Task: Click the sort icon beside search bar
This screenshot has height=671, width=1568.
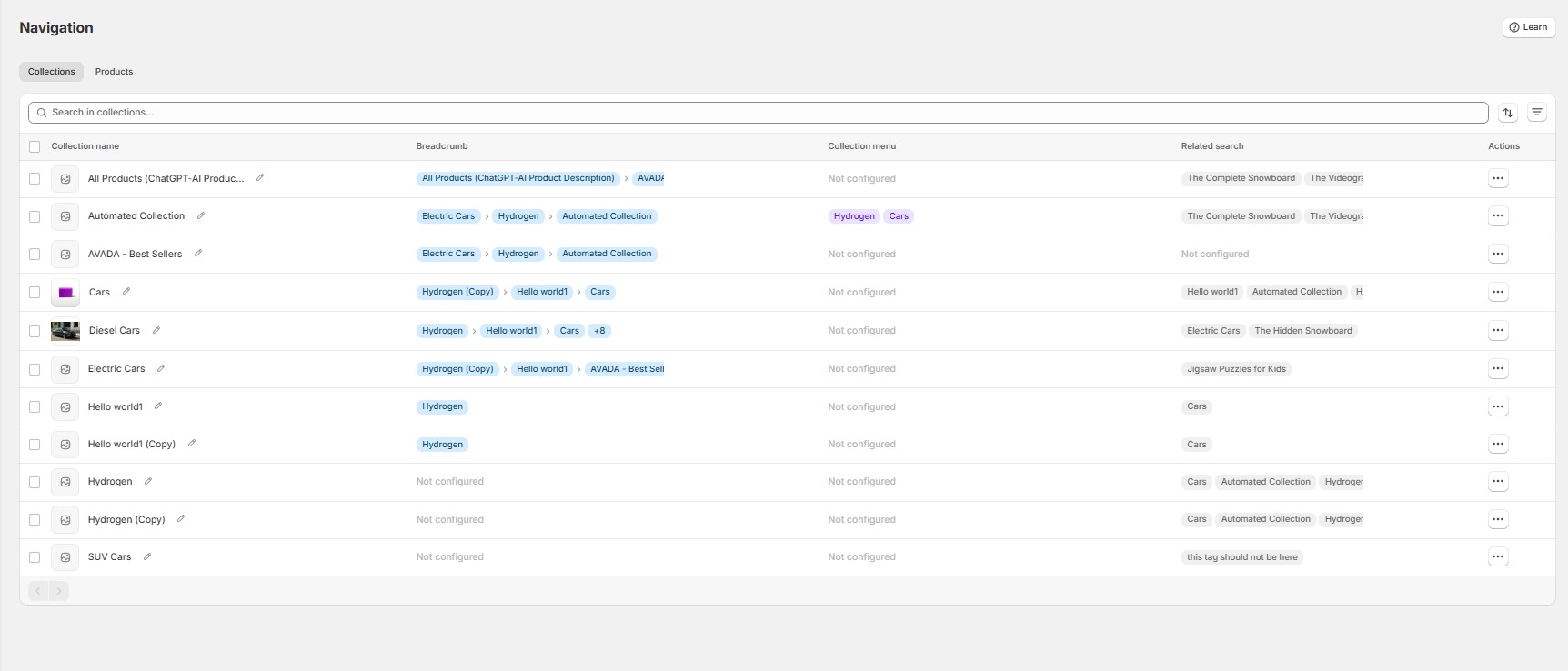Action: 1508,113
